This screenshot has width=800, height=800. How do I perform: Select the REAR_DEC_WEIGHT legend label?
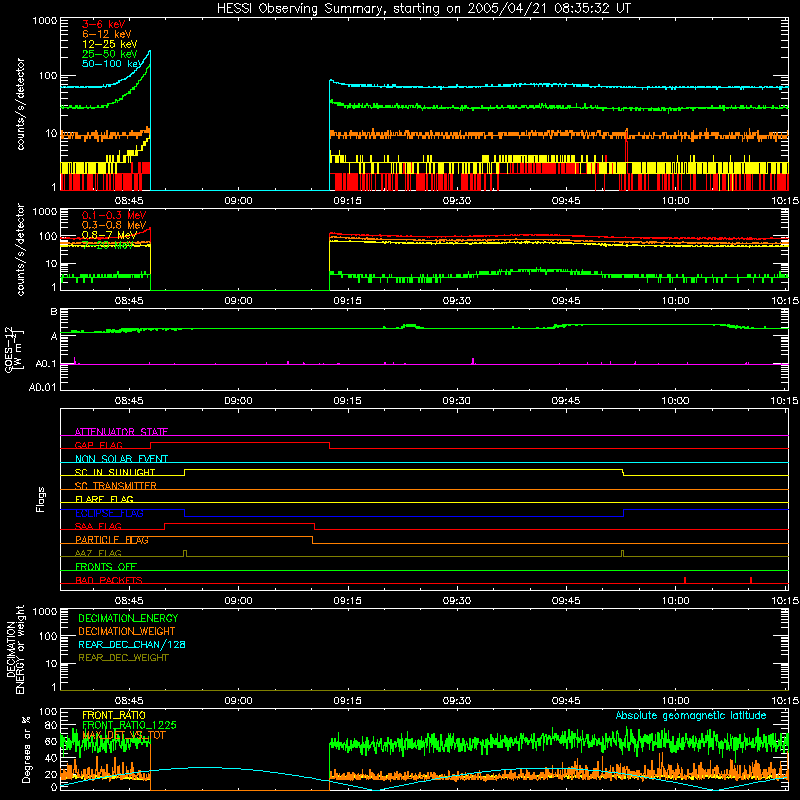[x=123, y=658]
